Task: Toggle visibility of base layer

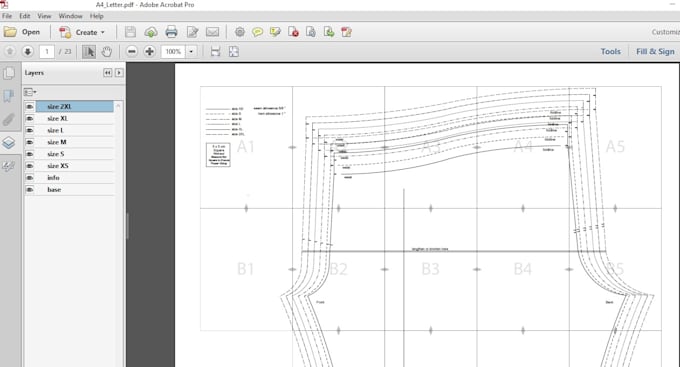Action: (x=29, y=190)
